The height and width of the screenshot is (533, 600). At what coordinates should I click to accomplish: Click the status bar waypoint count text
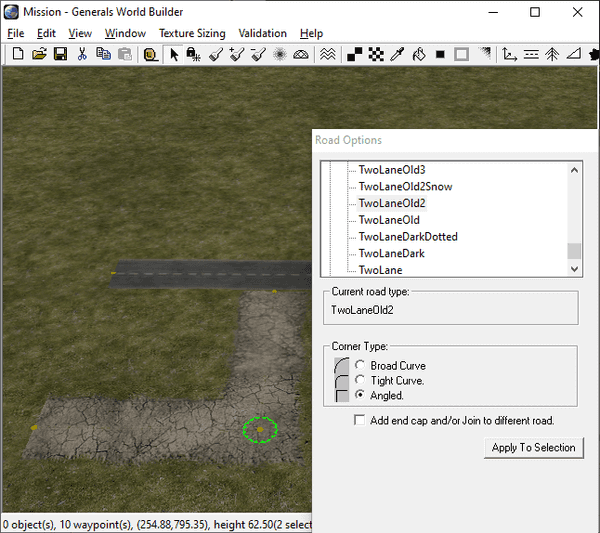click(95, 524)
